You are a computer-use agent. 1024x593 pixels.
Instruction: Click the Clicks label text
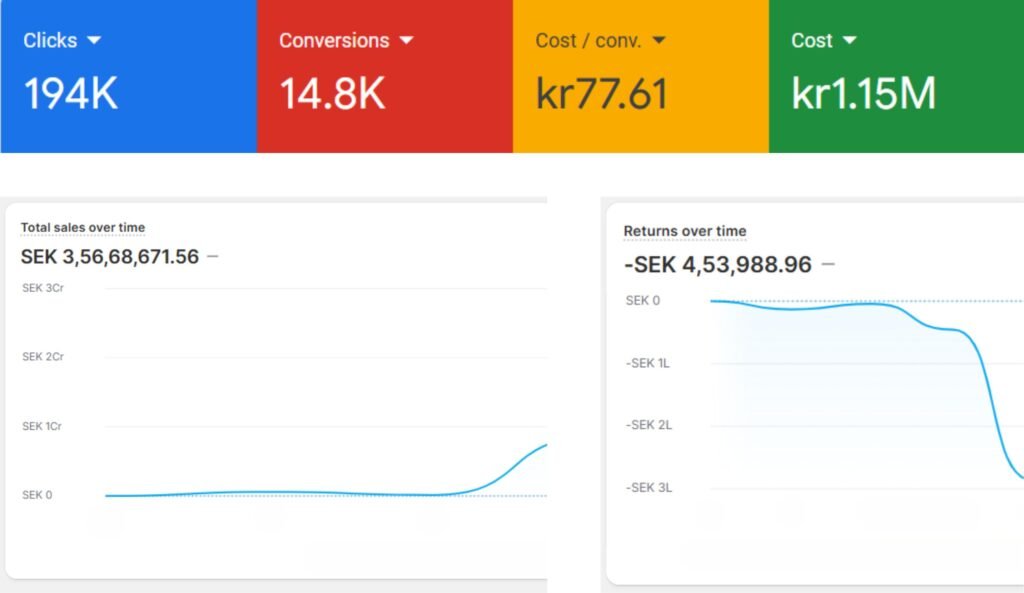tap(50, 41)
